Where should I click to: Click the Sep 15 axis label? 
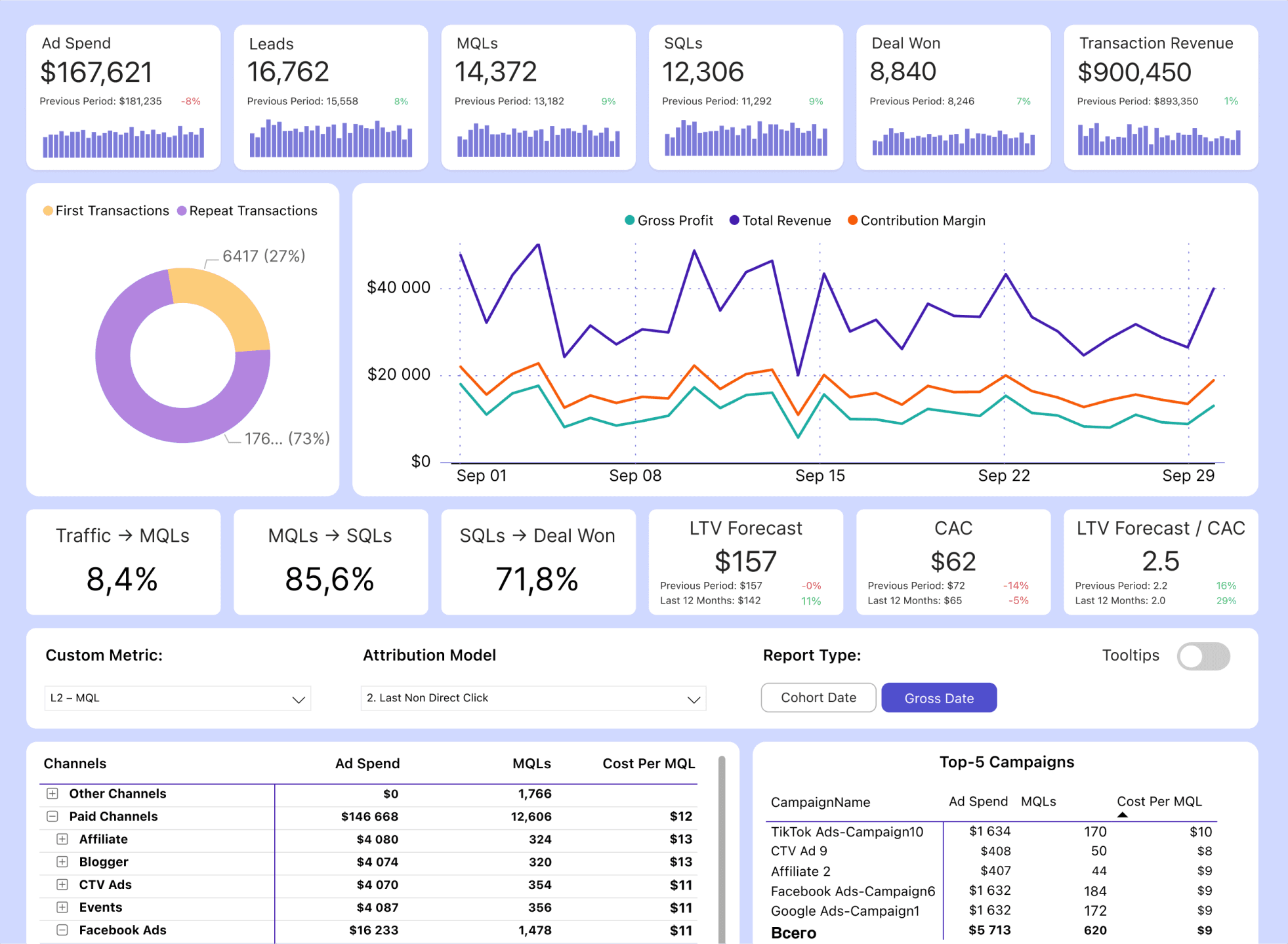click(x=820, y=476)
